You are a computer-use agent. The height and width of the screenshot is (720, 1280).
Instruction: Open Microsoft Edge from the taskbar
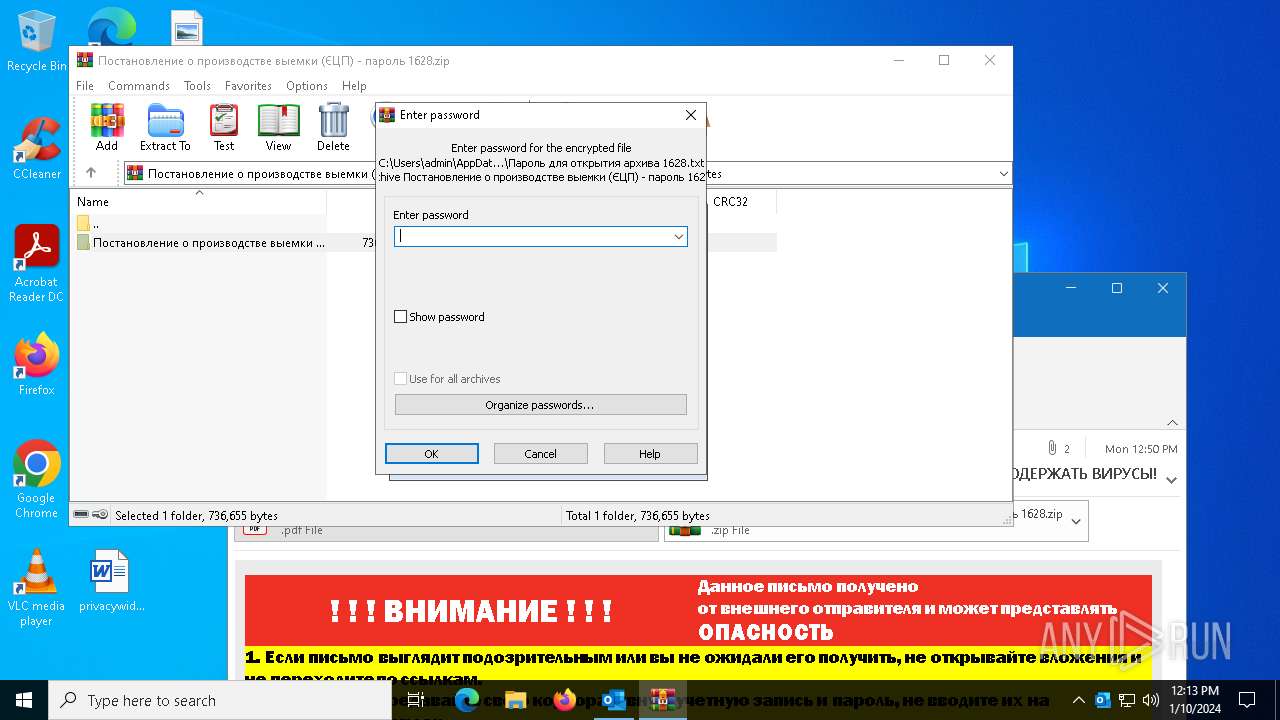pos(467,700)
